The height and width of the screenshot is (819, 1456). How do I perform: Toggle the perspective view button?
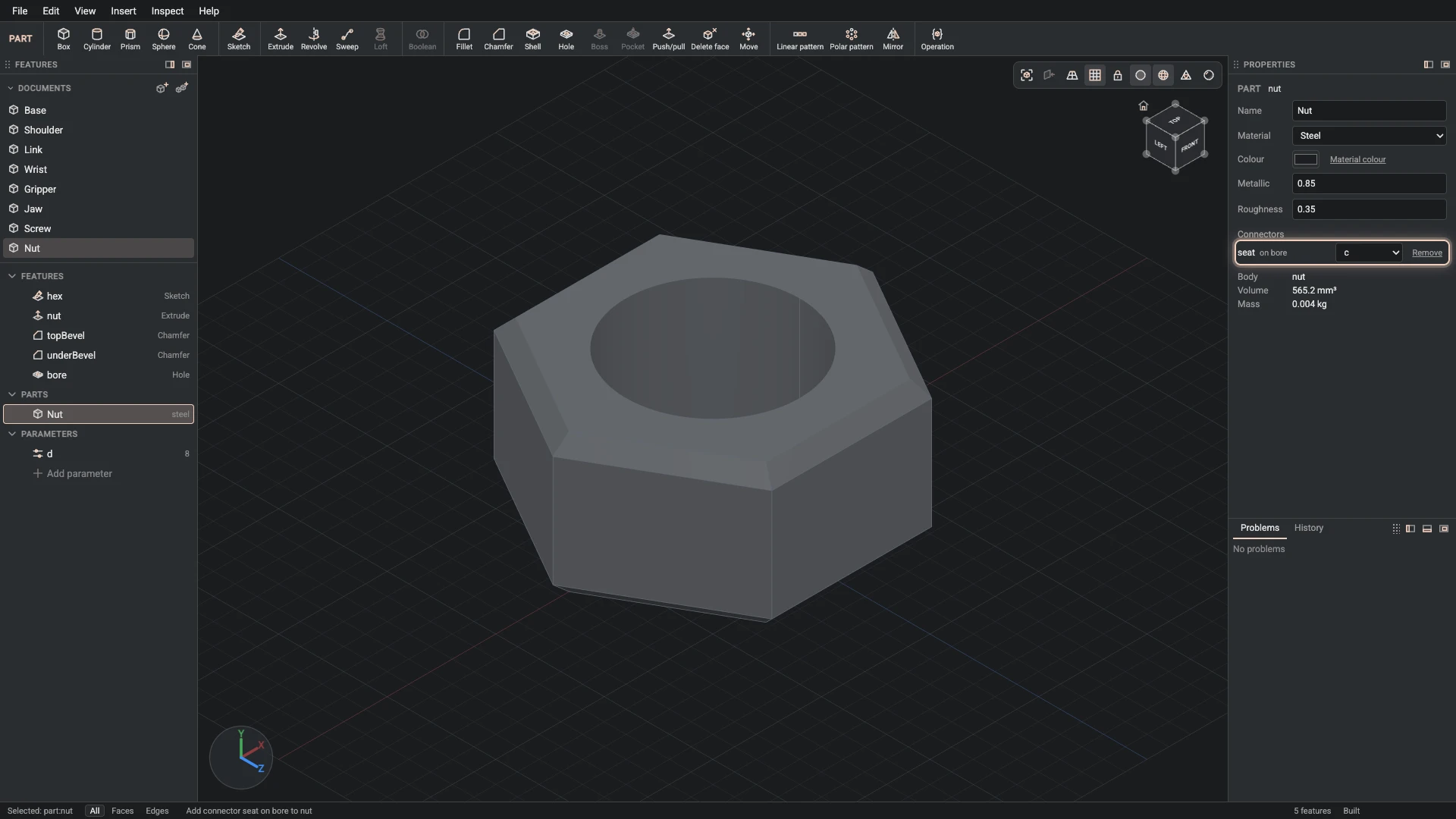point(1072,75)
